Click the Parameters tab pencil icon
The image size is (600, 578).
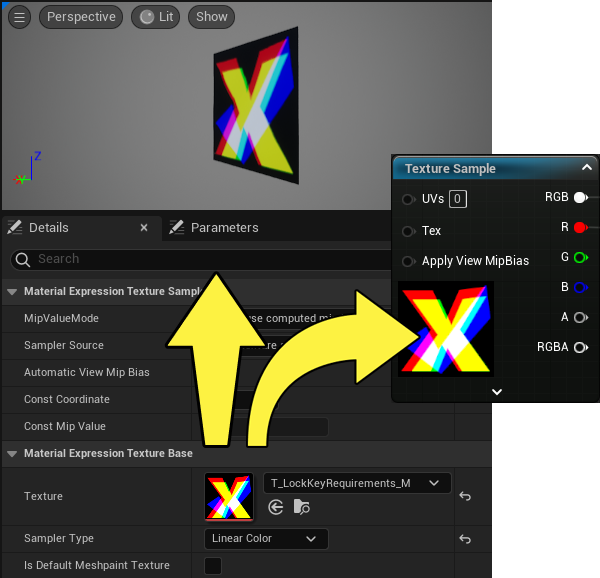pyautogui.click(x=177, y=227)
